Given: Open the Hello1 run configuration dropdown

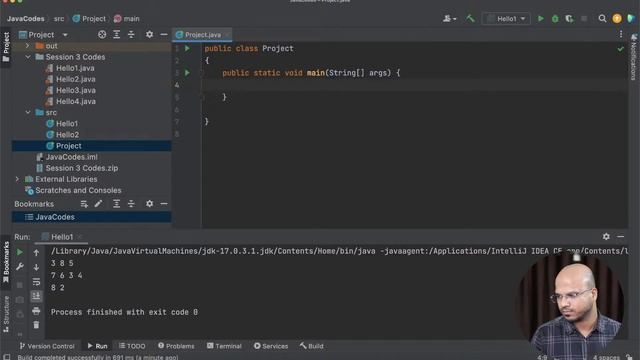Looking at the screenshot, I should (x=506, y=18).
